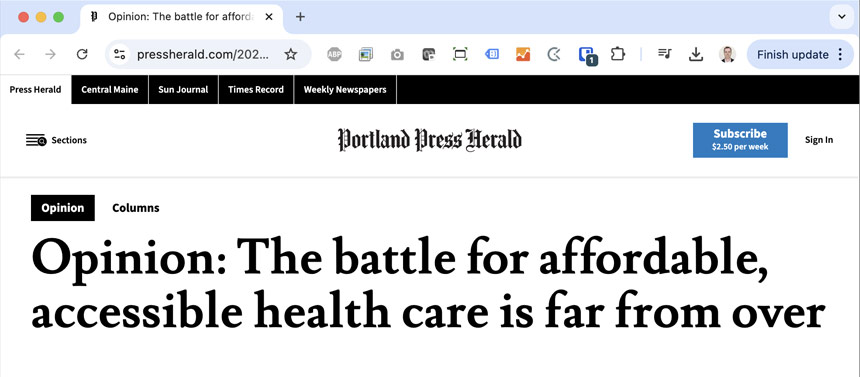Viewport: 860px width, 377px height.
Task: Reload the page with the refresh icon
Action: [x=82, y=54]
